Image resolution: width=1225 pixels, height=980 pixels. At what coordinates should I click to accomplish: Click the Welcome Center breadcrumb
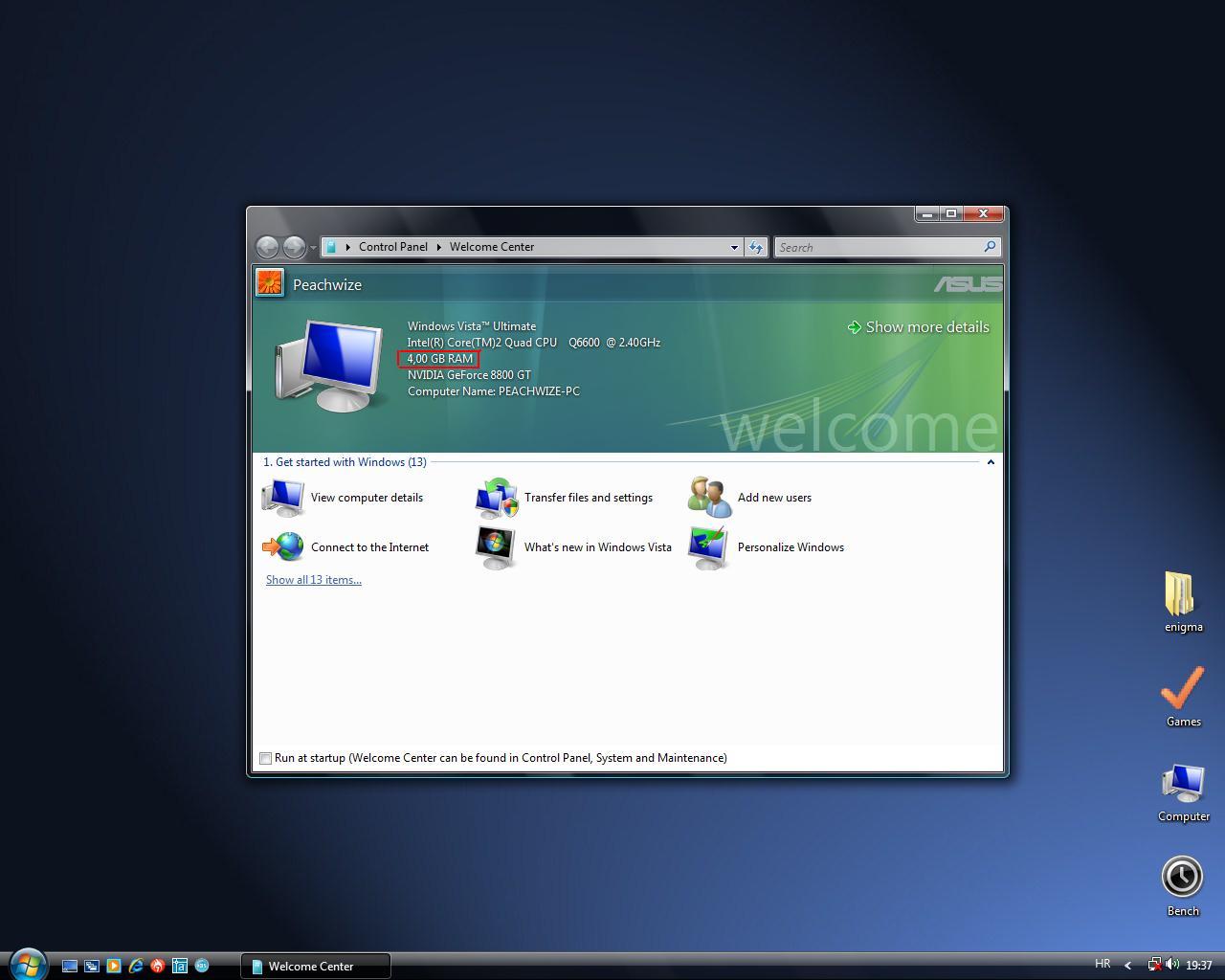492,247
